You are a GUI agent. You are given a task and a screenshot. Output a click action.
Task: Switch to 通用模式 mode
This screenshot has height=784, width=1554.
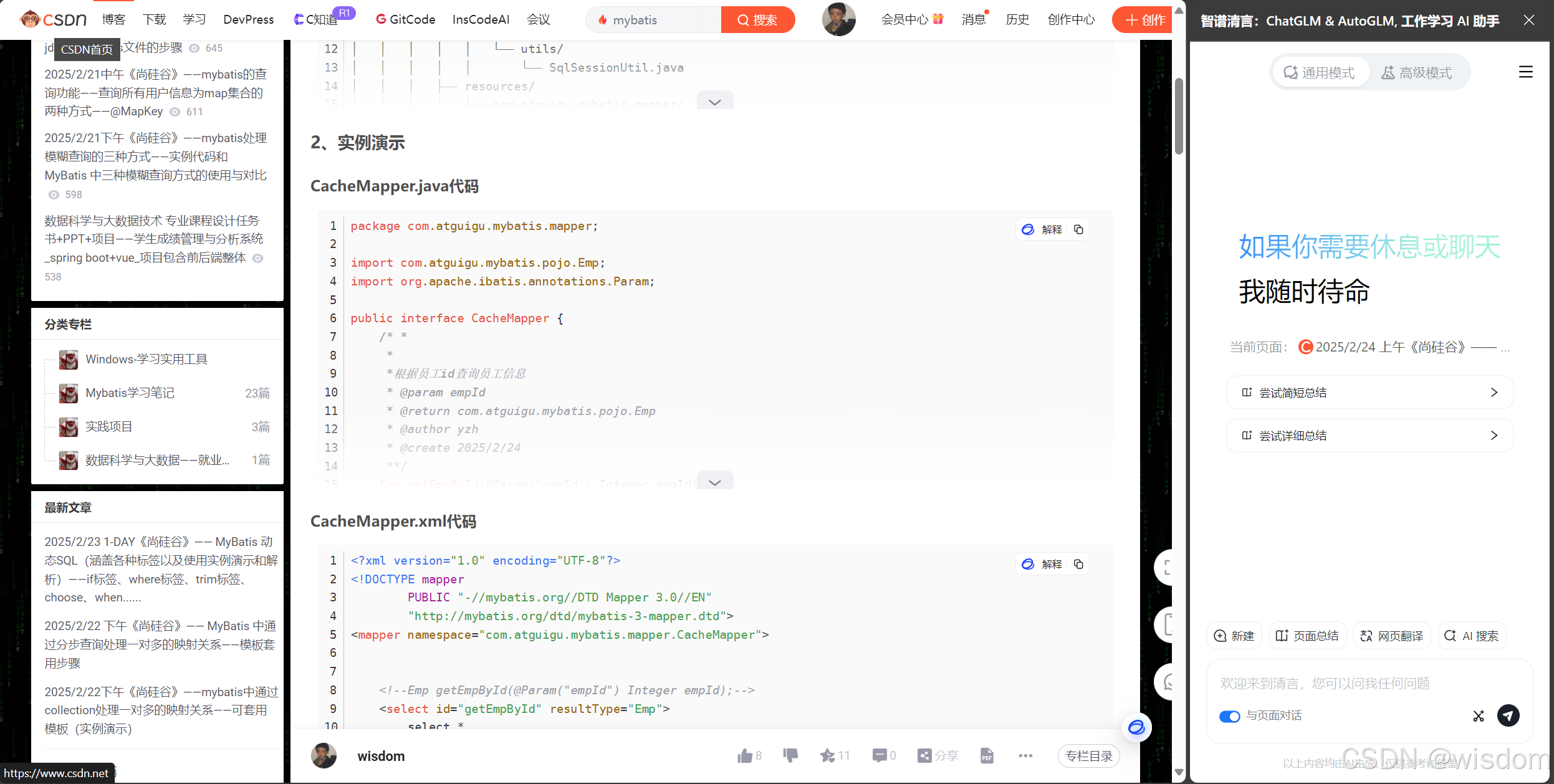pos(1320,73)
